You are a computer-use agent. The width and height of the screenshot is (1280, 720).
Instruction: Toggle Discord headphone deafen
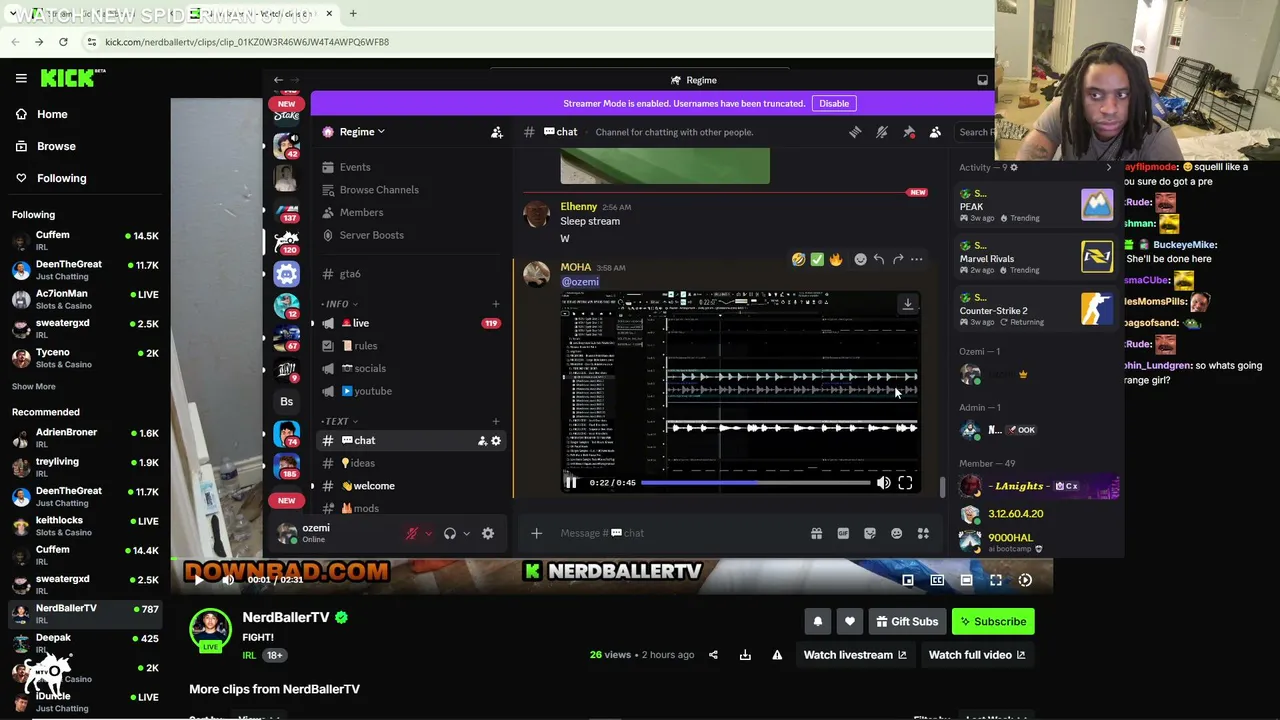click(450, 534)
